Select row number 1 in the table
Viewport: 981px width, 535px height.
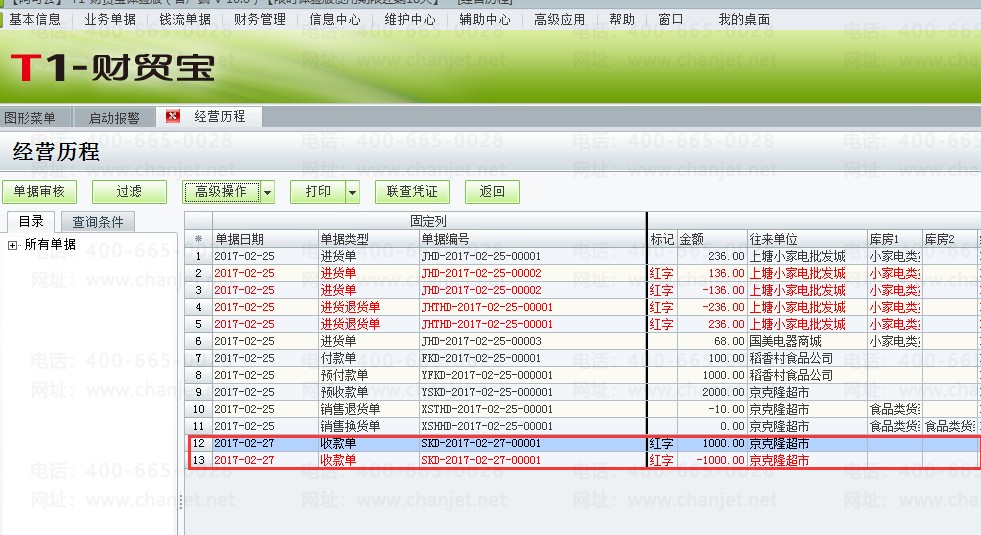(198, 256)
